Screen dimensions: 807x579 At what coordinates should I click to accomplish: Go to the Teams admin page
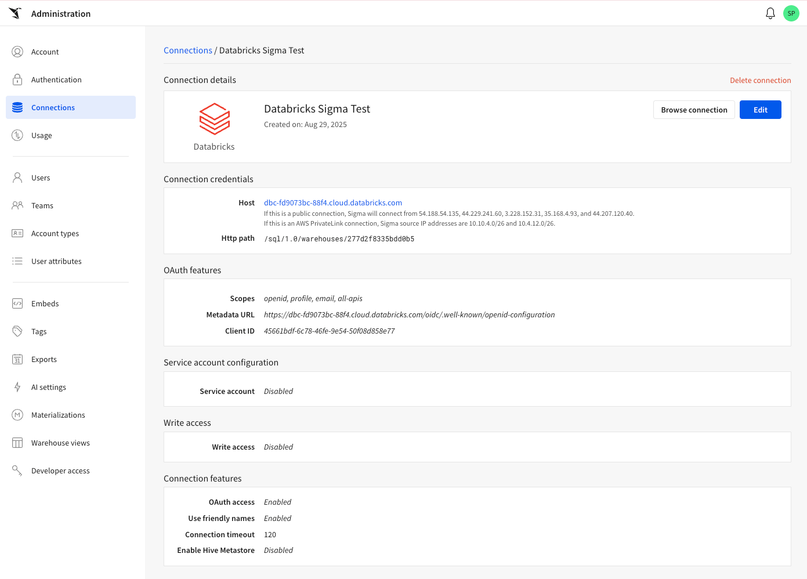(42, 206)
